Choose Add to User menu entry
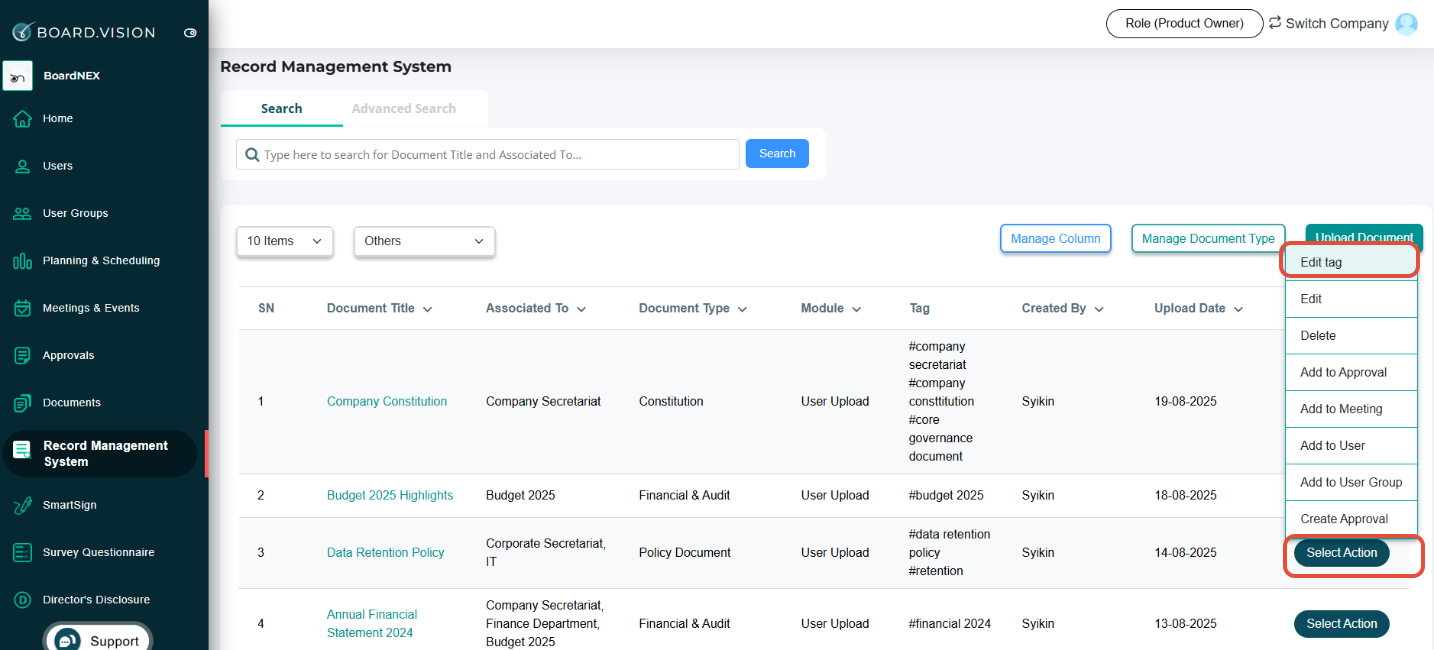 (1351, 446)
